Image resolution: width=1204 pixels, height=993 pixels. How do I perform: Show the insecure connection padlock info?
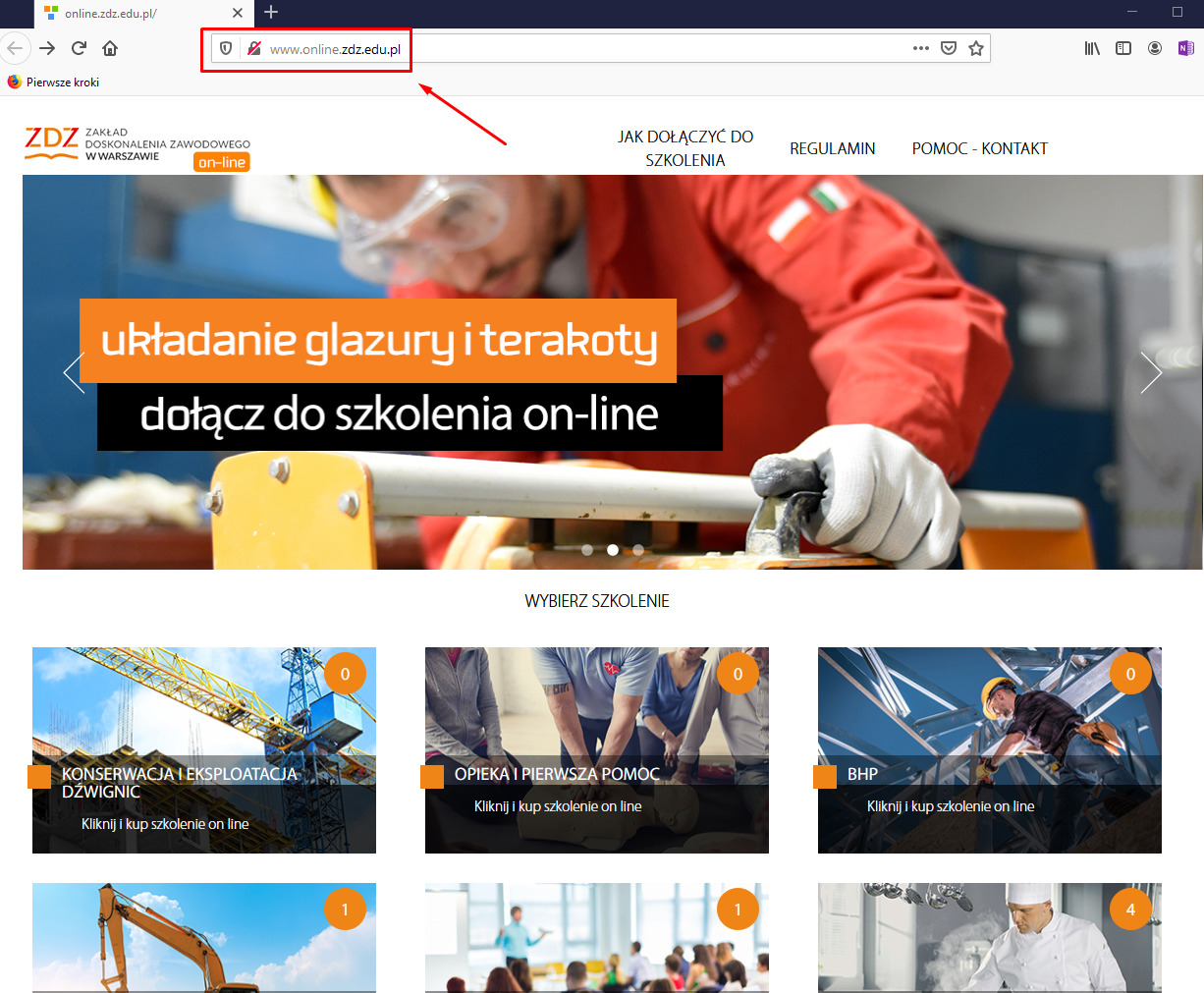[253, 48]
